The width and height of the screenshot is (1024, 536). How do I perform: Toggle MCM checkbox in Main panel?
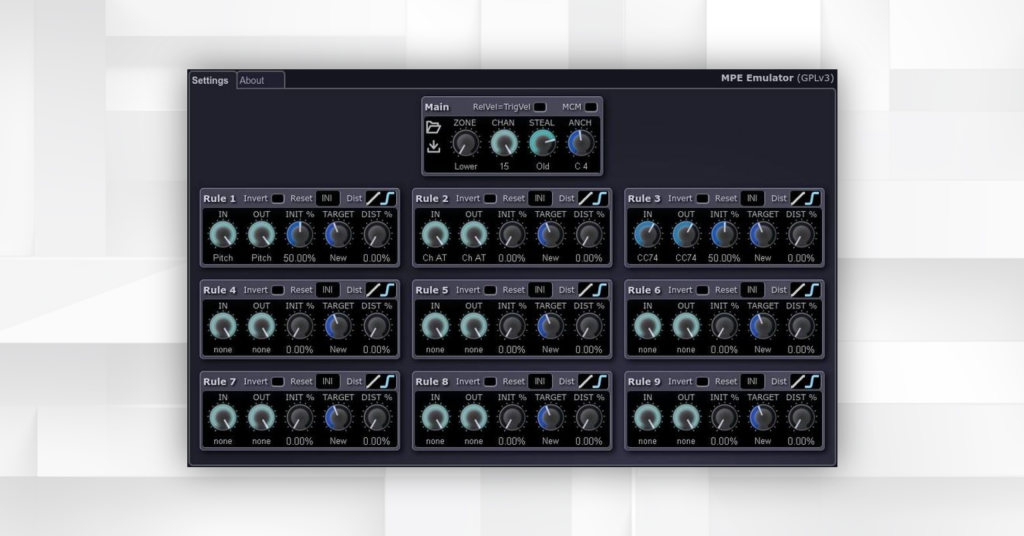590,107
